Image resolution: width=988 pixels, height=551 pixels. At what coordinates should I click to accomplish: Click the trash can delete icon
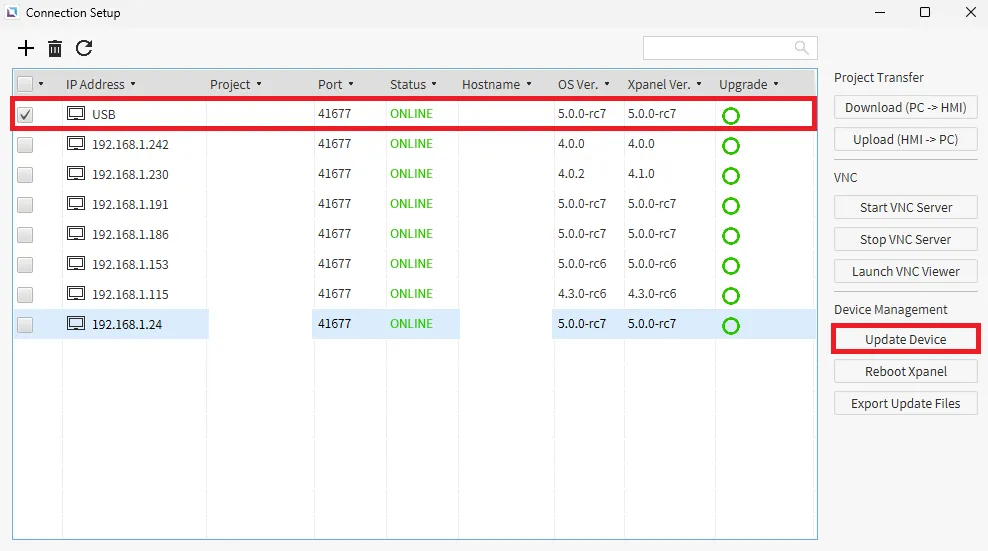[55, 48]
